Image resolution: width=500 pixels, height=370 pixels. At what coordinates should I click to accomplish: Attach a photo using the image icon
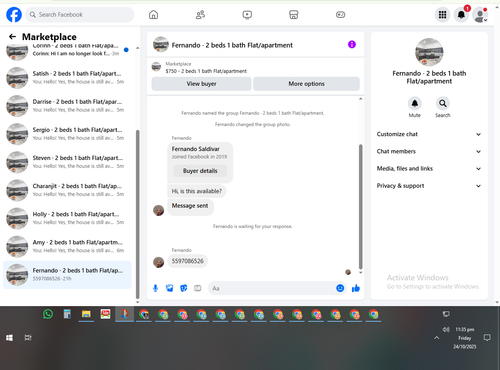(170, 288)
